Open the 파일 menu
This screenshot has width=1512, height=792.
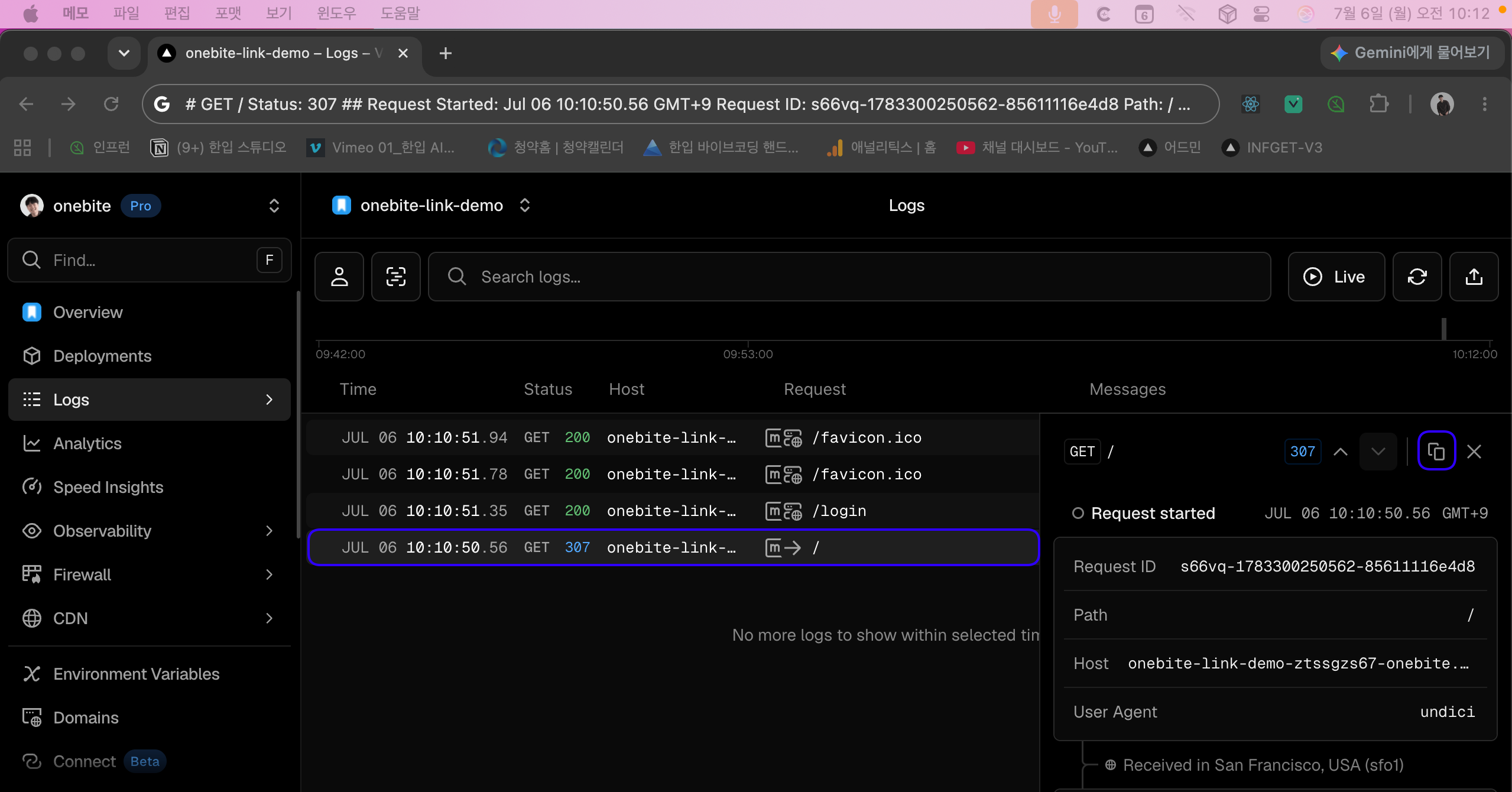point(126,13)
